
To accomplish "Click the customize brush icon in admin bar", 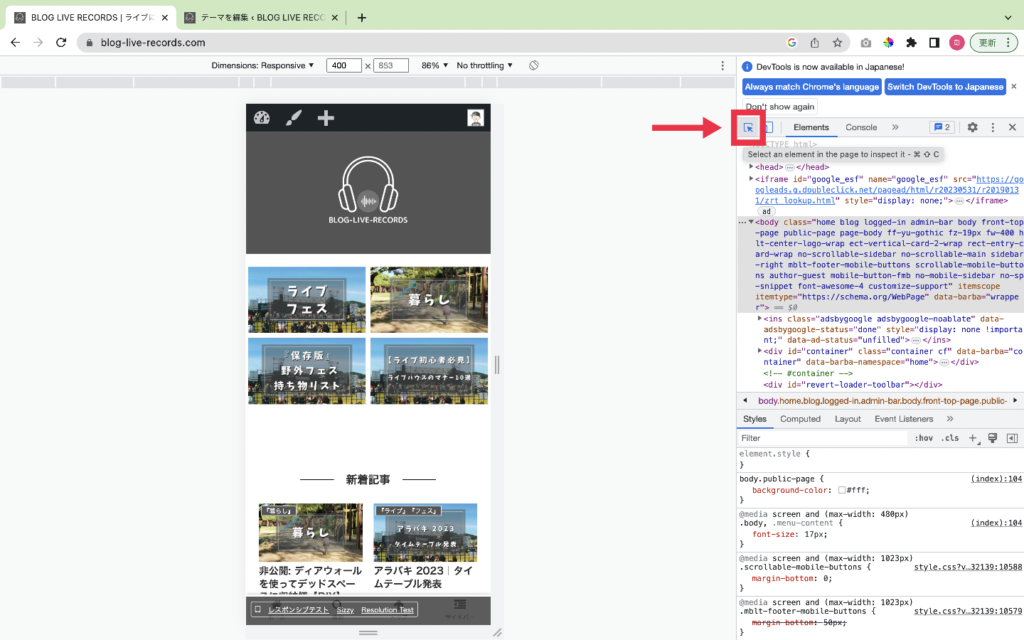I will (x=294, y=118).
